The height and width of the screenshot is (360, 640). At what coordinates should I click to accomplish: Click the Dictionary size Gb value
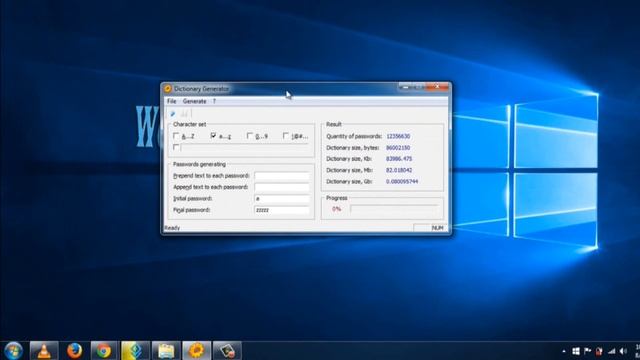click(x=402, y=182)
